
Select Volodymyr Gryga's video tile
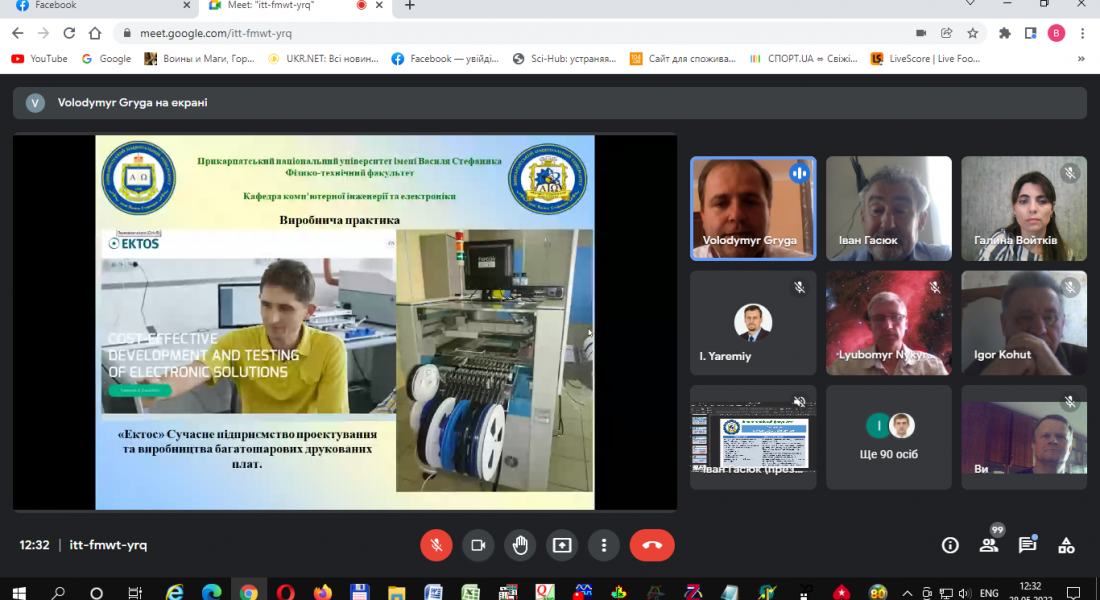[752, 209]
